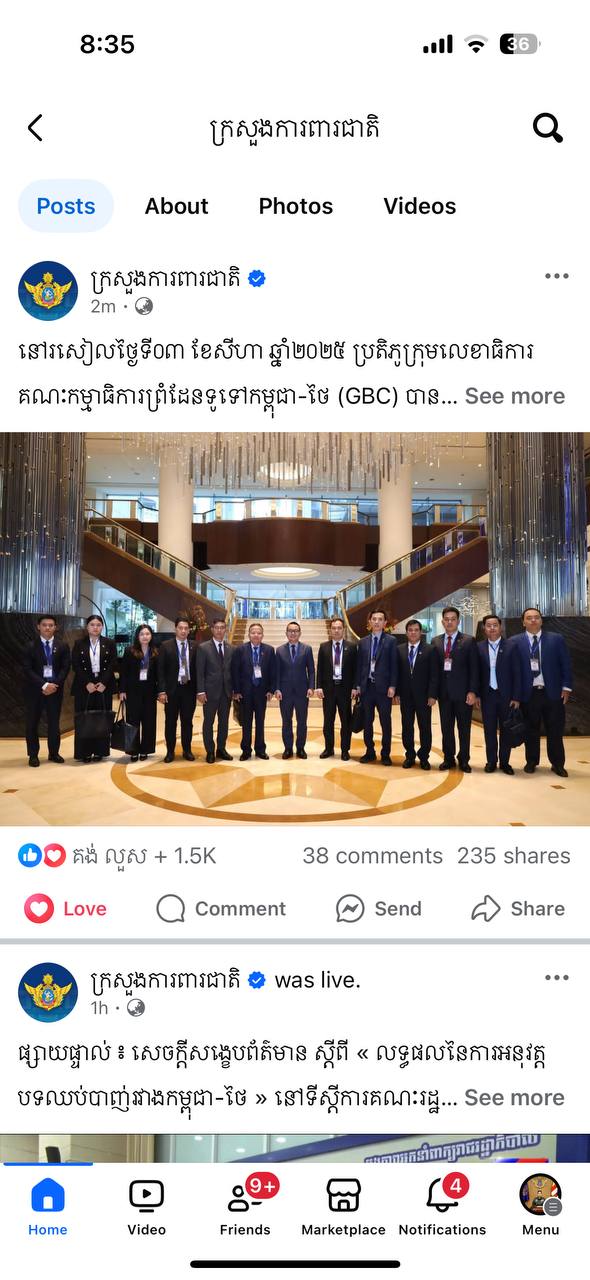The height and width of the screenshot is (1280, 590).
Task: Open three-dot options on first post
Action: coord(556,276)
